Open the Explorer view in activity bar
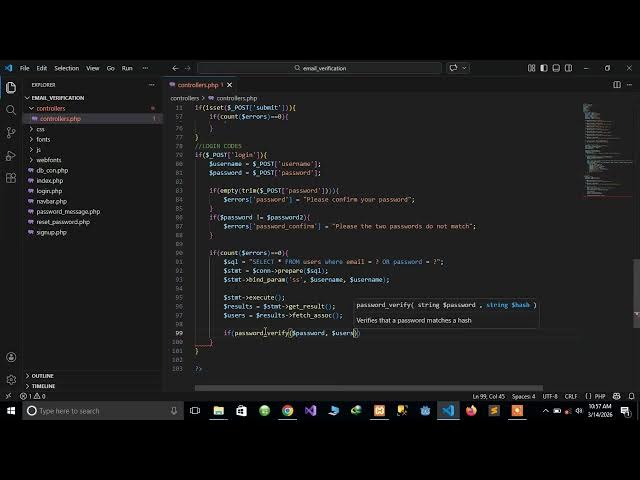This screenshot has width=640, height=480. coord(11,87)
